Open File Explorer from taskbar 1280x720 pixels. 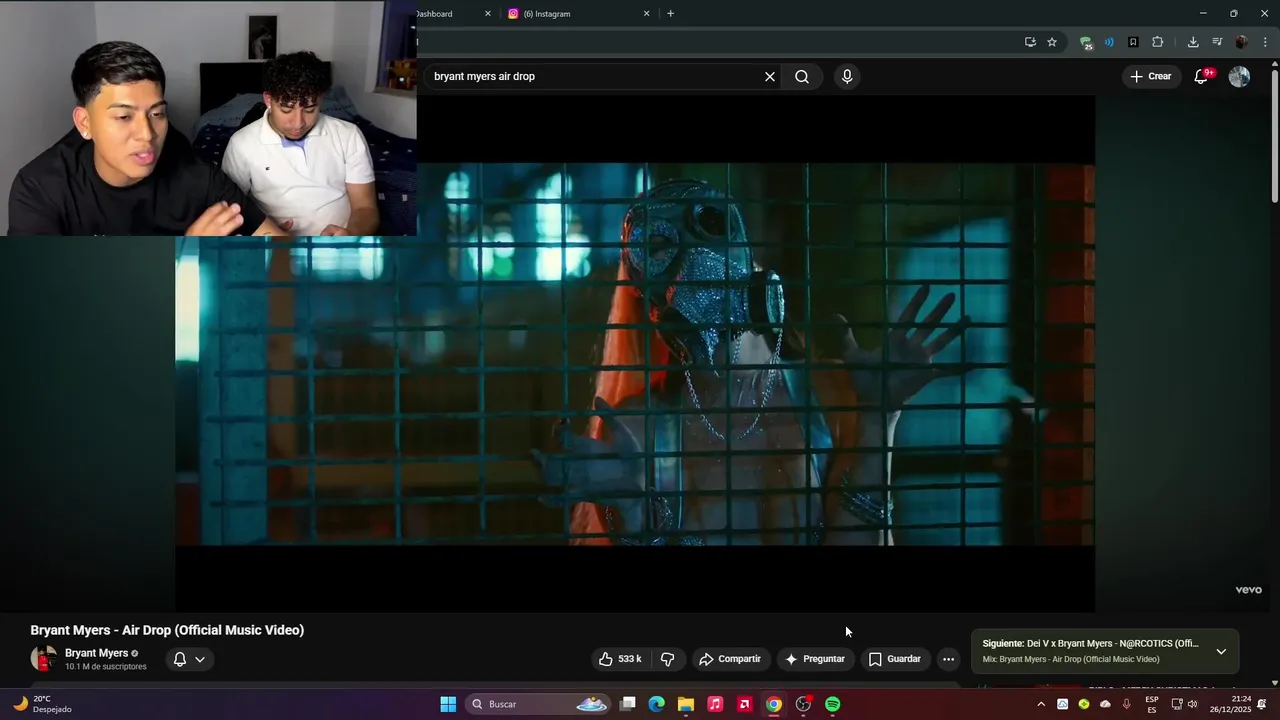tap(686, 704)
